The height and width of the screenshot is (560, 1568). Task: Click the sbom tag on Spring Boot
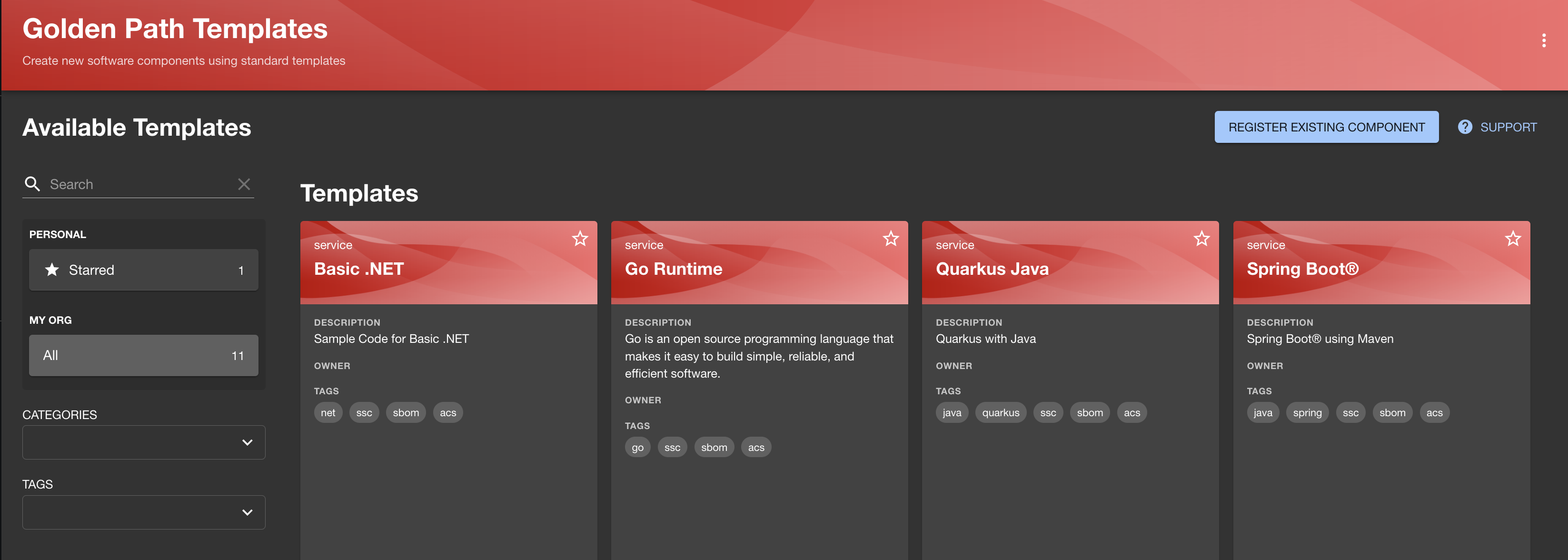1393,413
